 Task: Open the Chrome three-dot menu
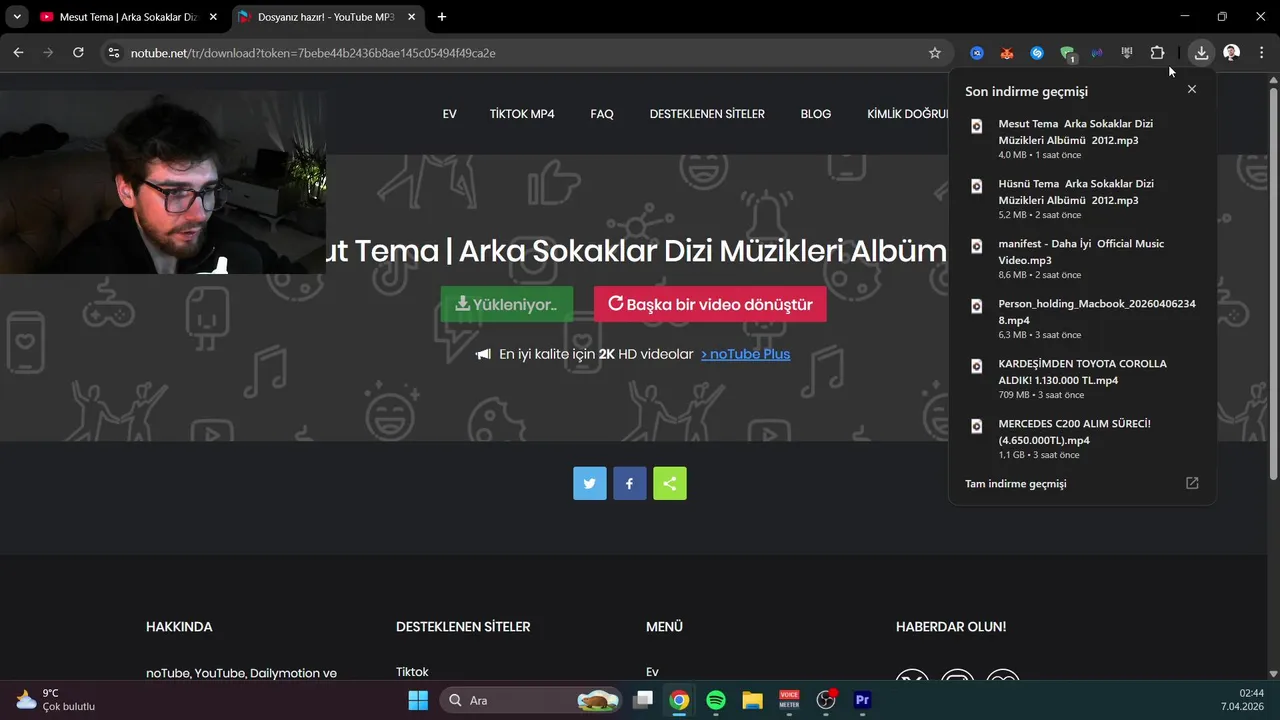click(1261, 53)
